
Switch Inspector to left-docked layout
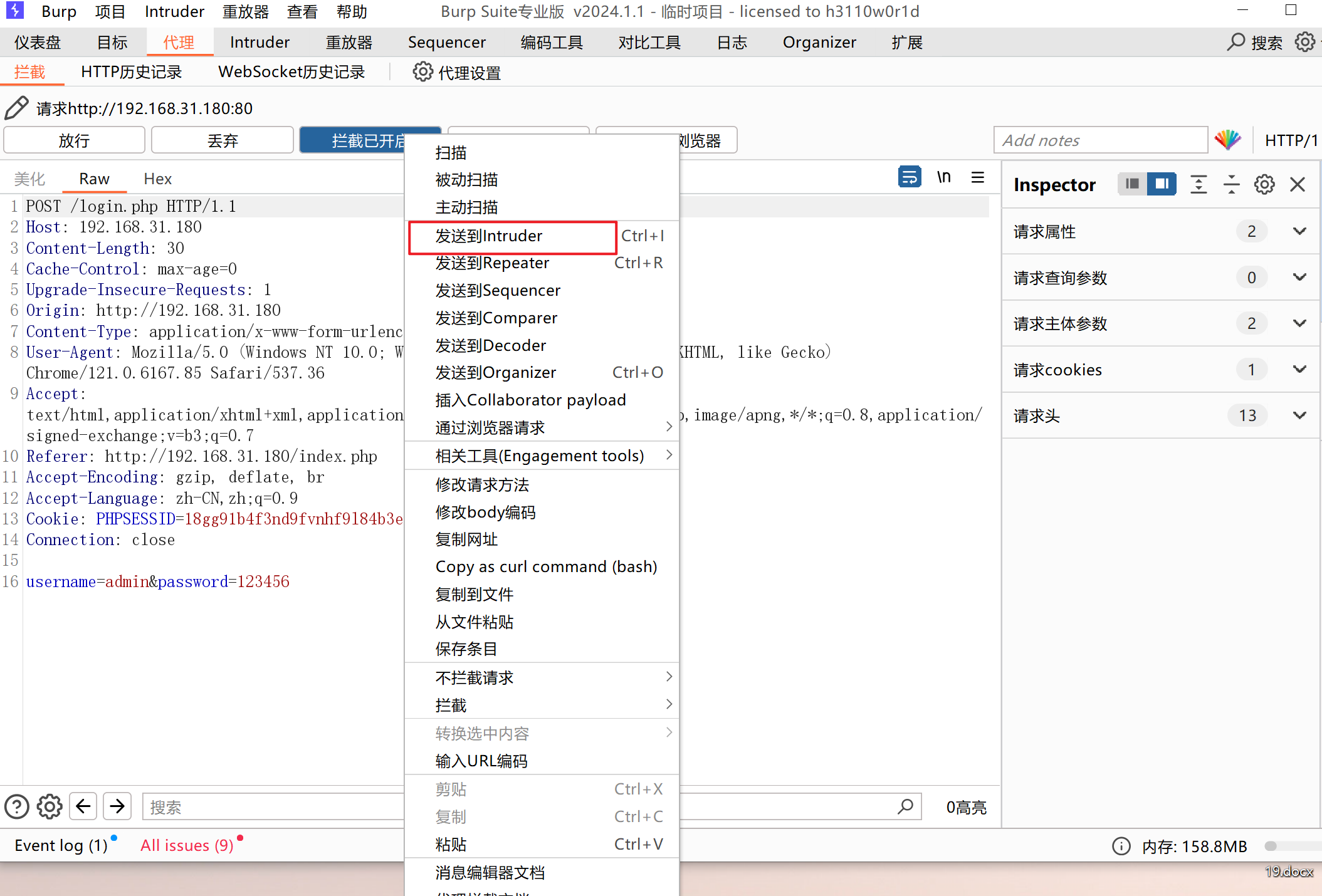(1132, 184)
